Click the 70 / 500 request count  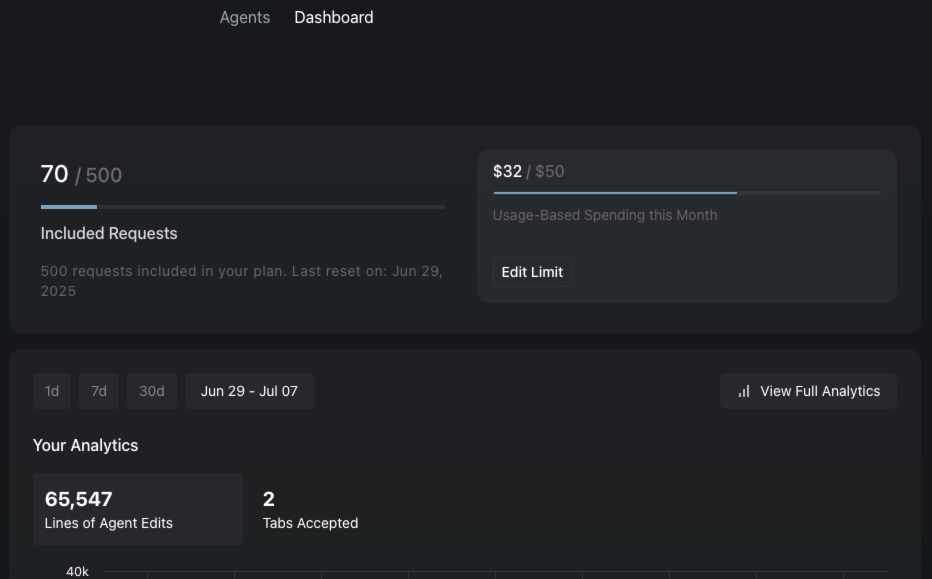tap(81, 175)
